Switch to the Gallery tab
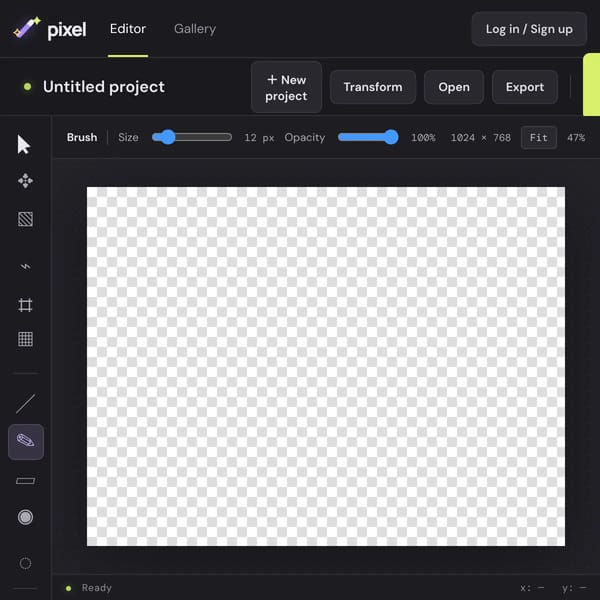 click(x=195, y=29)
